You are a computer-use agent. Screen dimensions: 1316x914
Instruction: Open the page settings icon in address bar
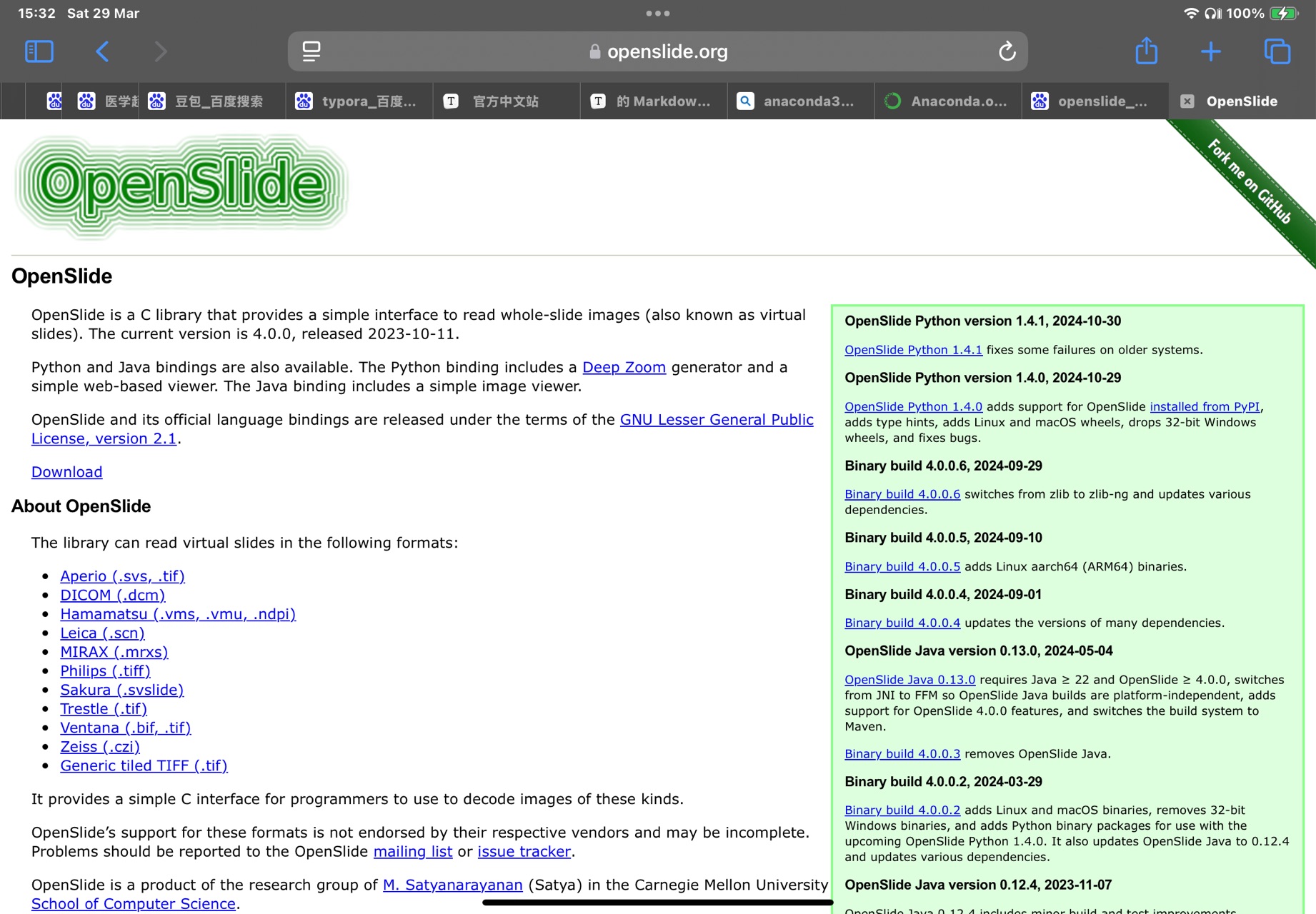pos(311,51)
